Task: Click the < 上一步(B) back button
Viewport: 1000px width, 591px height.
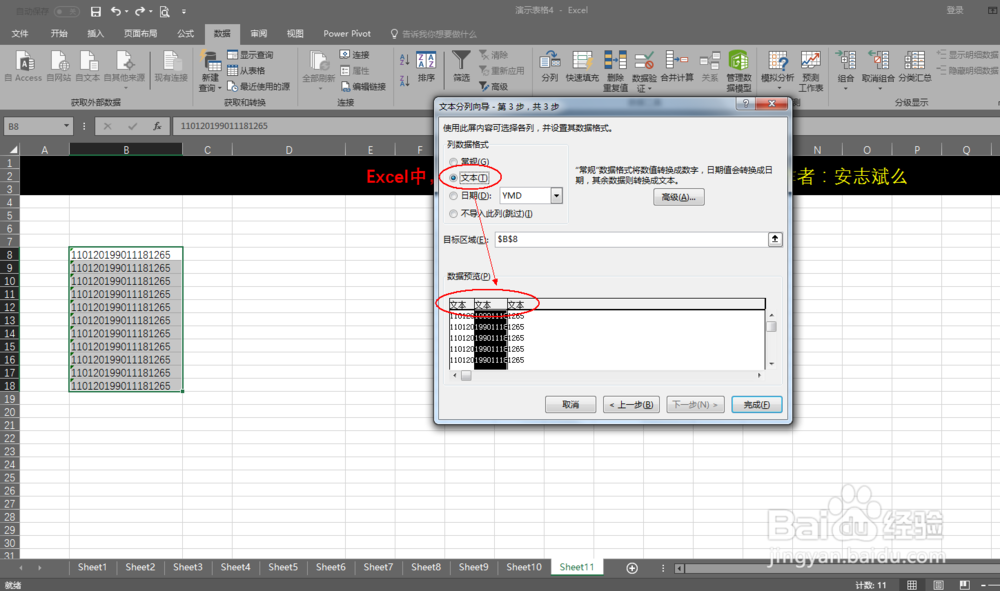Action: point(631,405)
